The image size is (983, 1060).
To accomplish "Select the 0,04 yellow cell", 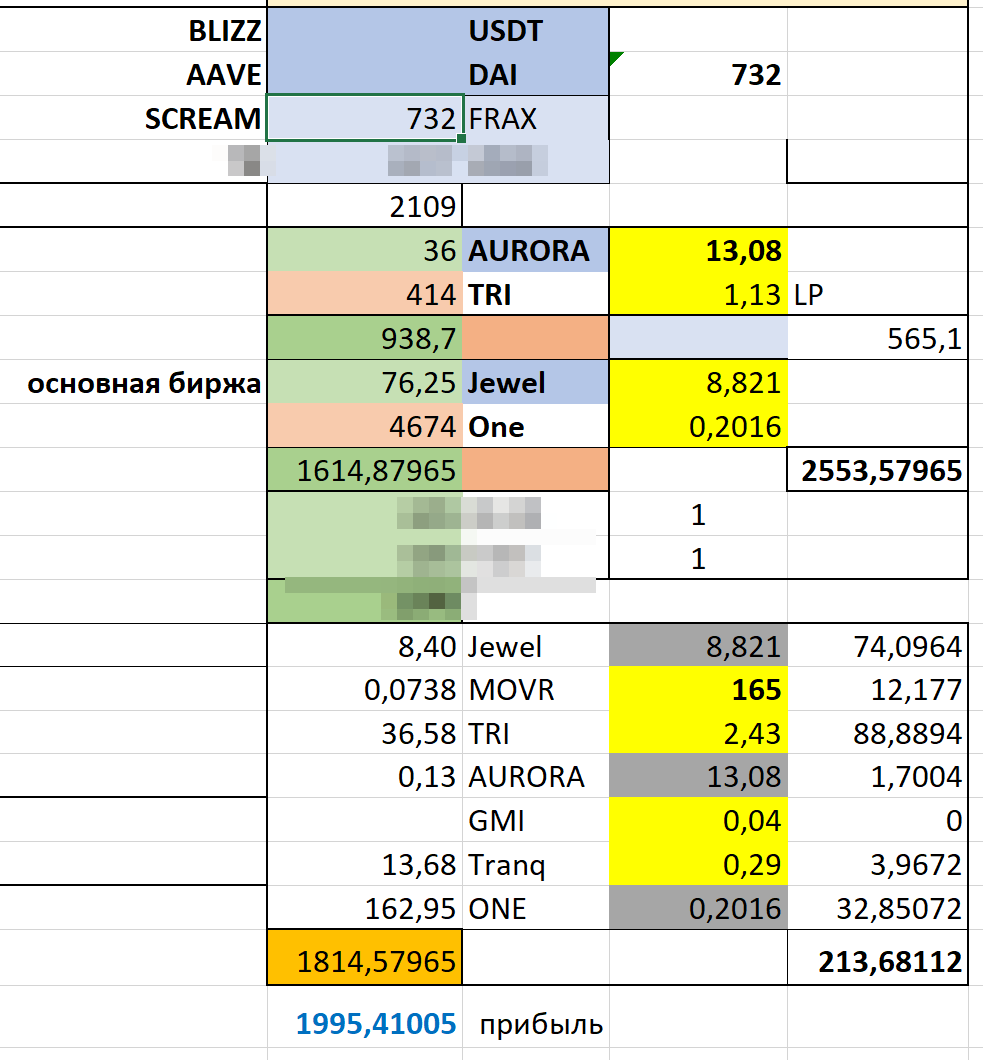I will click(698, 820).
